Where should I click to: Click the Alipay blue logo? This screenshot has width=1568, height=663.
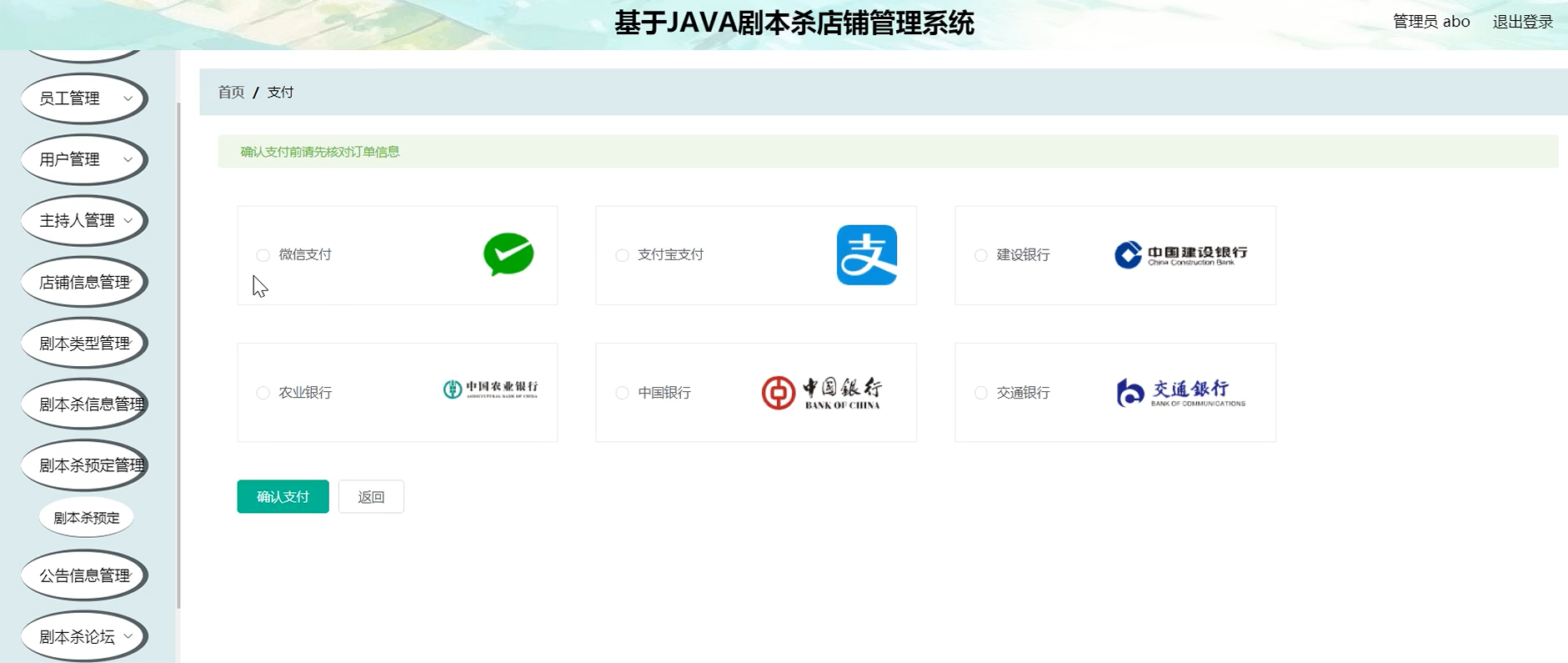[x=867, y=255]
